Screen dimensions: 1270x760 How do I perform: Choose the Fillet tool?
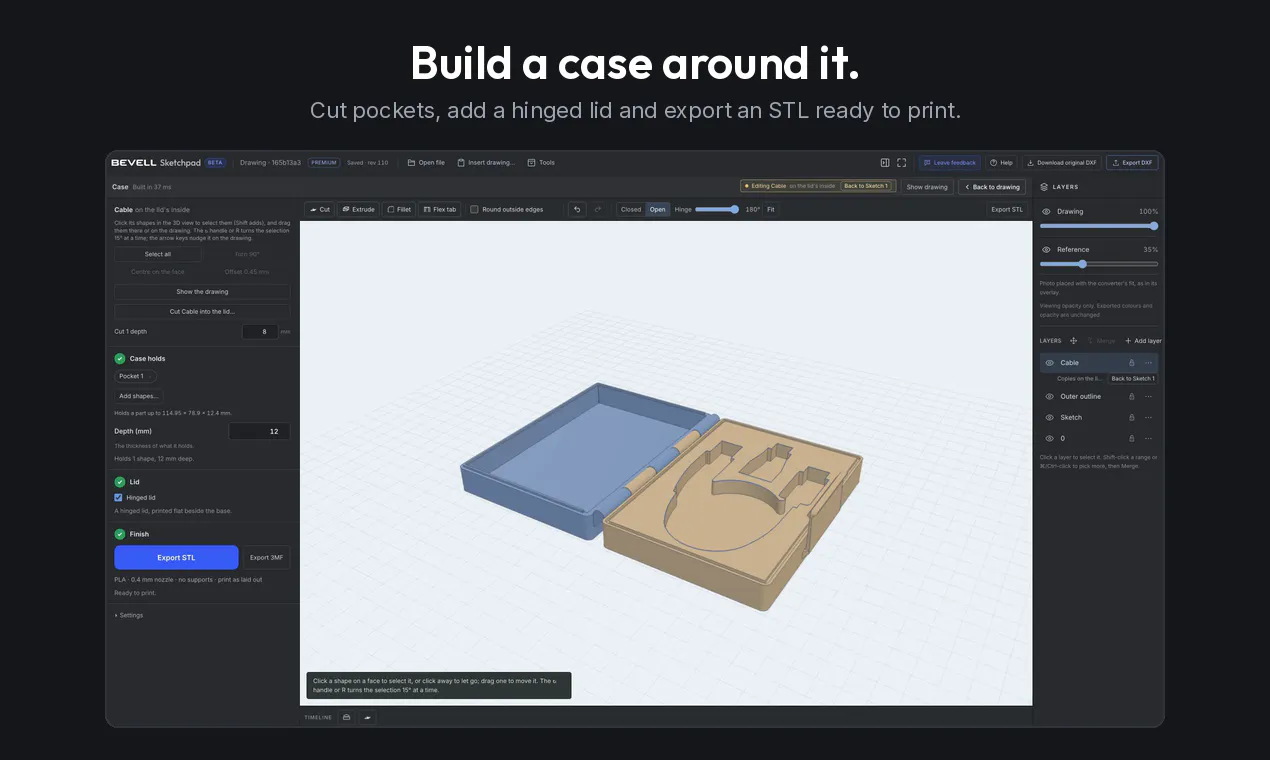coord(399,209)
